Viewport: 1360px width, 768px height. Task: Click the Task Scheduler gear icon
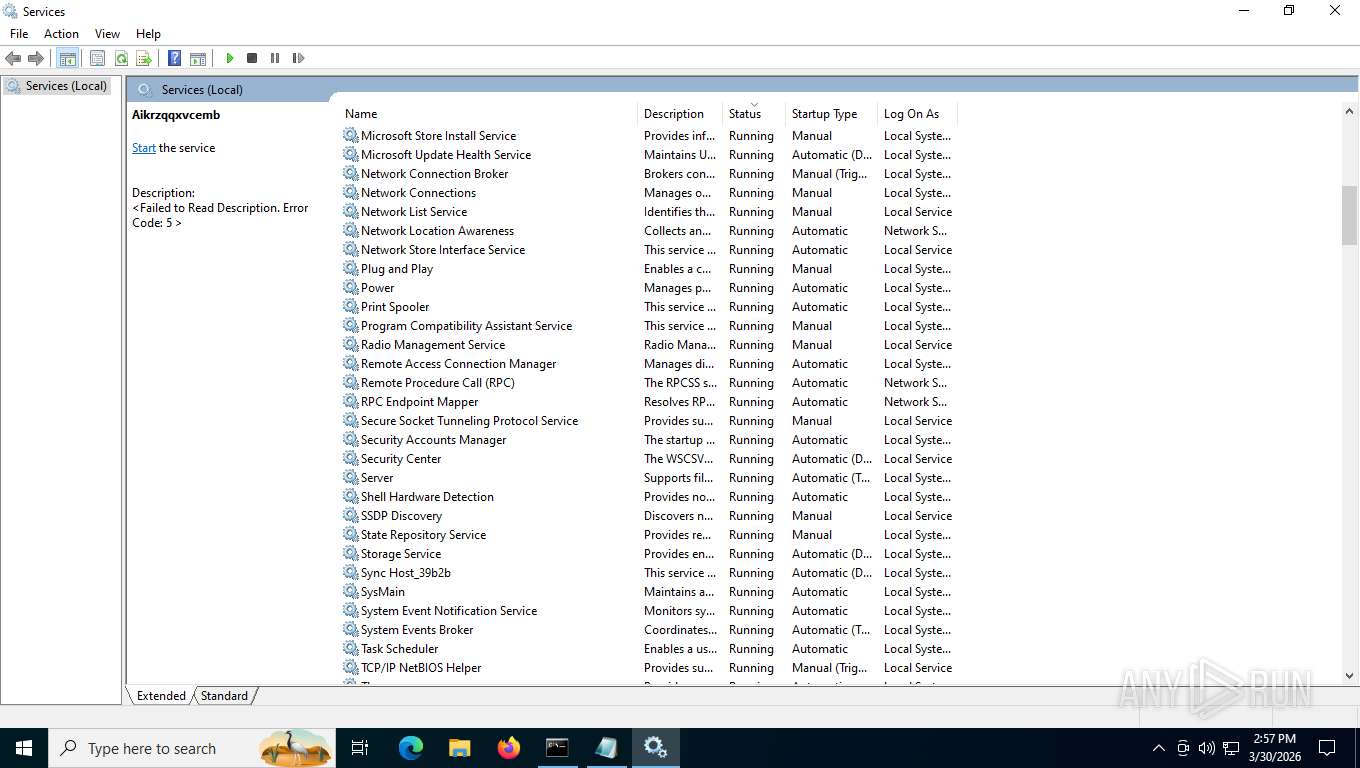coord(350,649)
